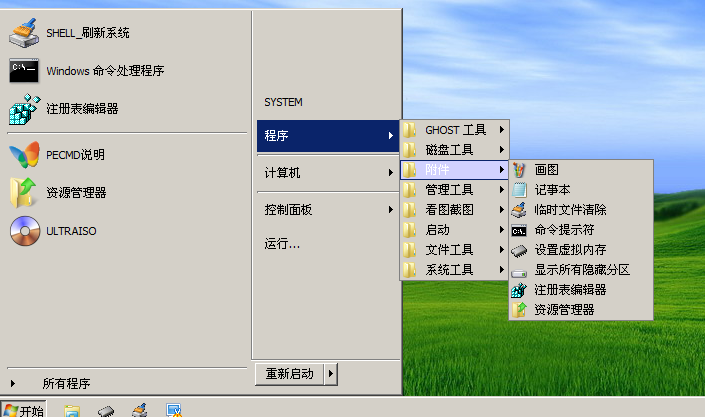Click the 注册表编辑器 icon in 附件 submenu
705x417 pixels.
(519, 290)
